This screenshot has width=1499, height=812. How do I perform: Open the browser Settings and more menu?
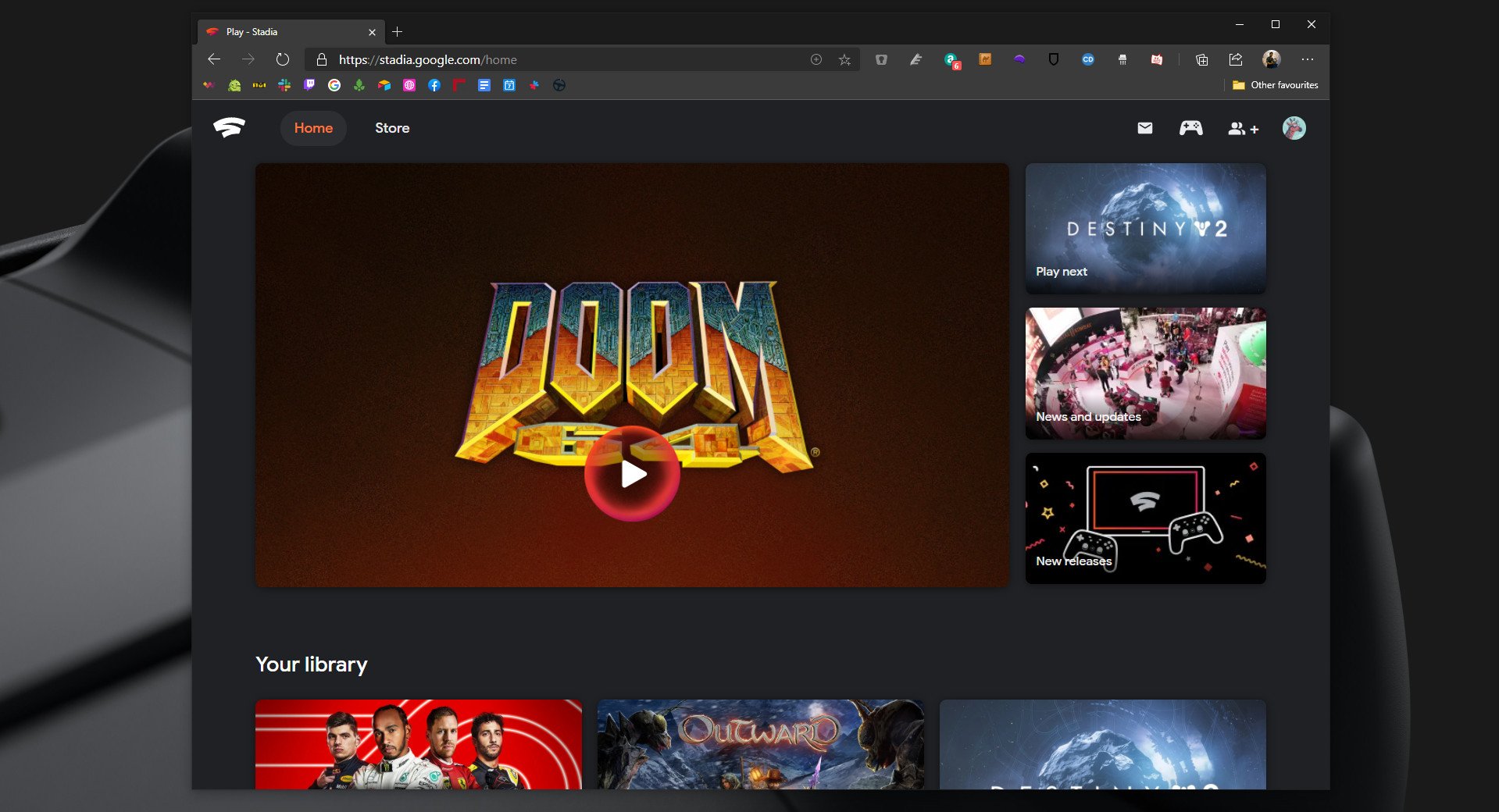click(1308, 59)
